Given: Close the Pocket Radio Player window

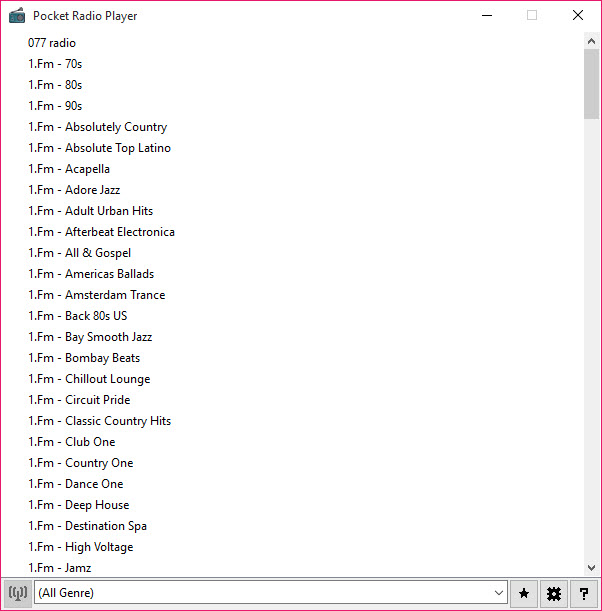Looking at the screenshot, I should 578,16.
